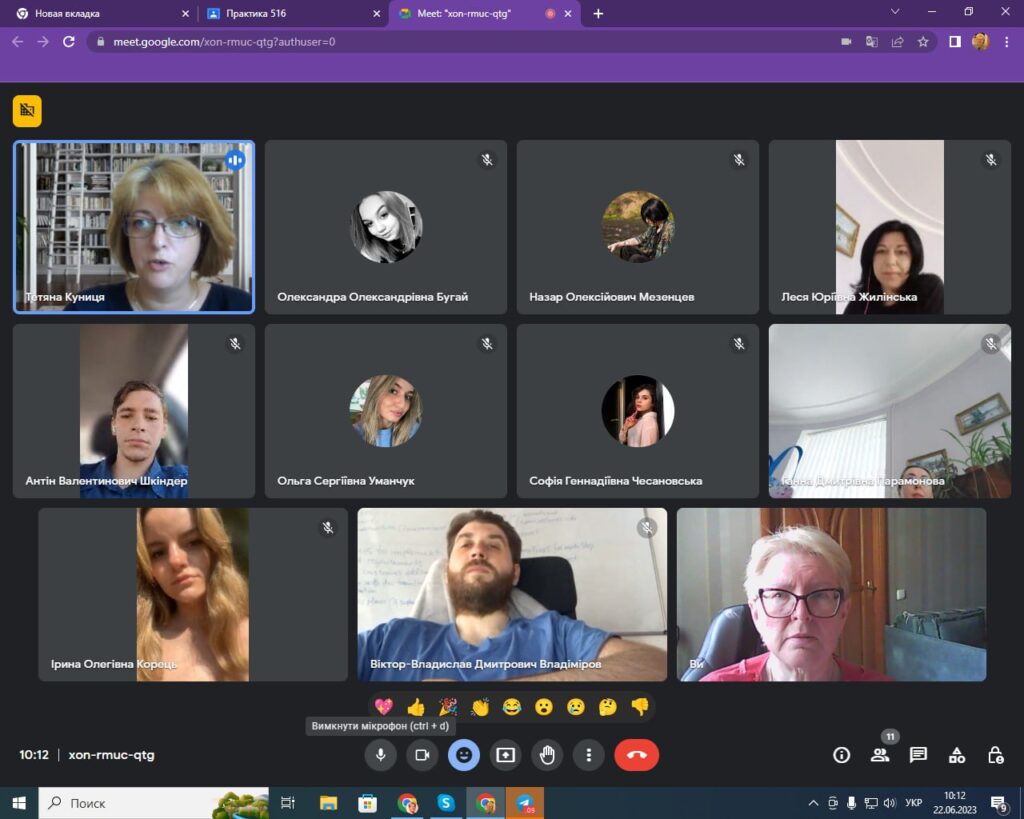The width and height of the screenshot is (1024, 819).
Task: Toggle the emoji reactions bar
Action: pos(463,755)
